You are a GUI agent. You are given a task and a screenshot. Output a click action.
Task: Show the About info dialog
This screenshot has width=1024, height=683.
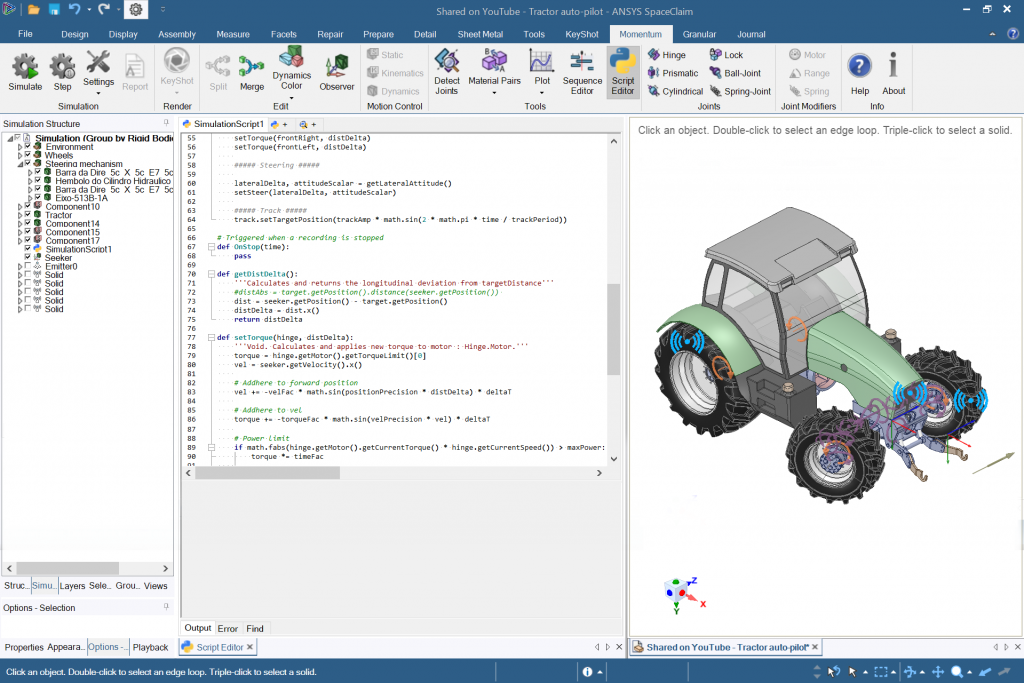(893, 73)
